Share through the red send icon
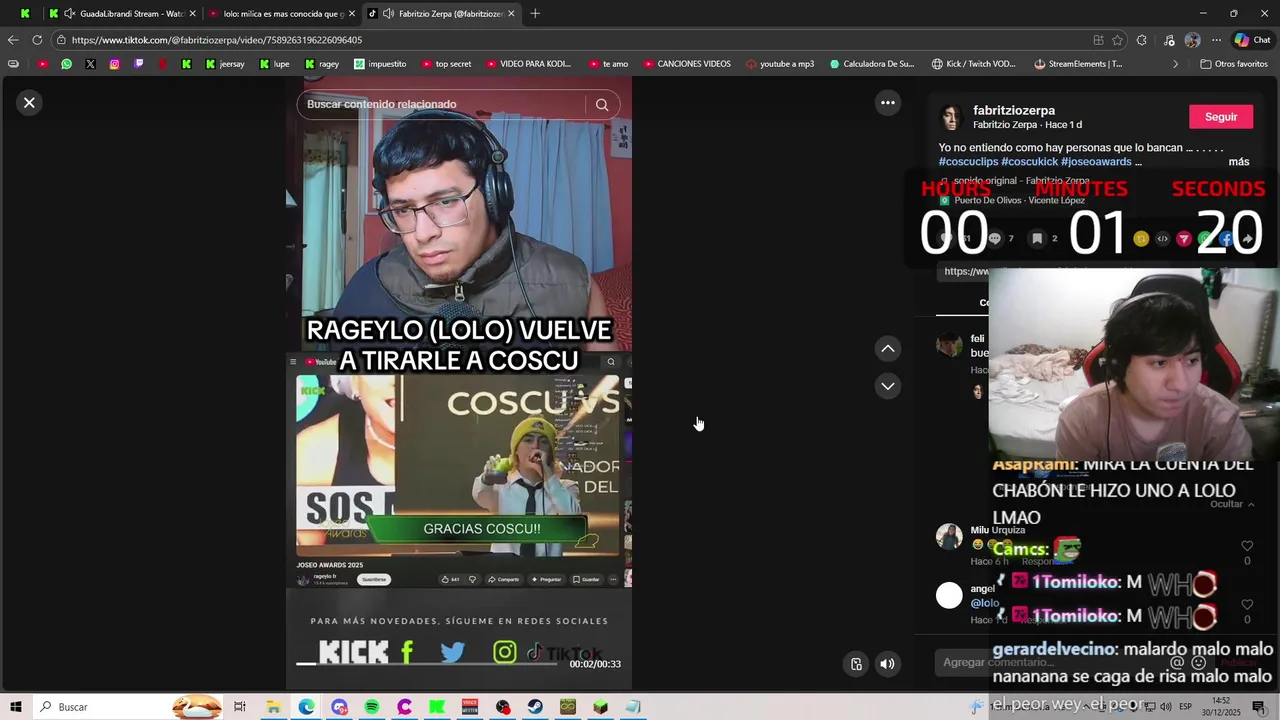Screen dimensions: 1280x720 (1184, 239)
